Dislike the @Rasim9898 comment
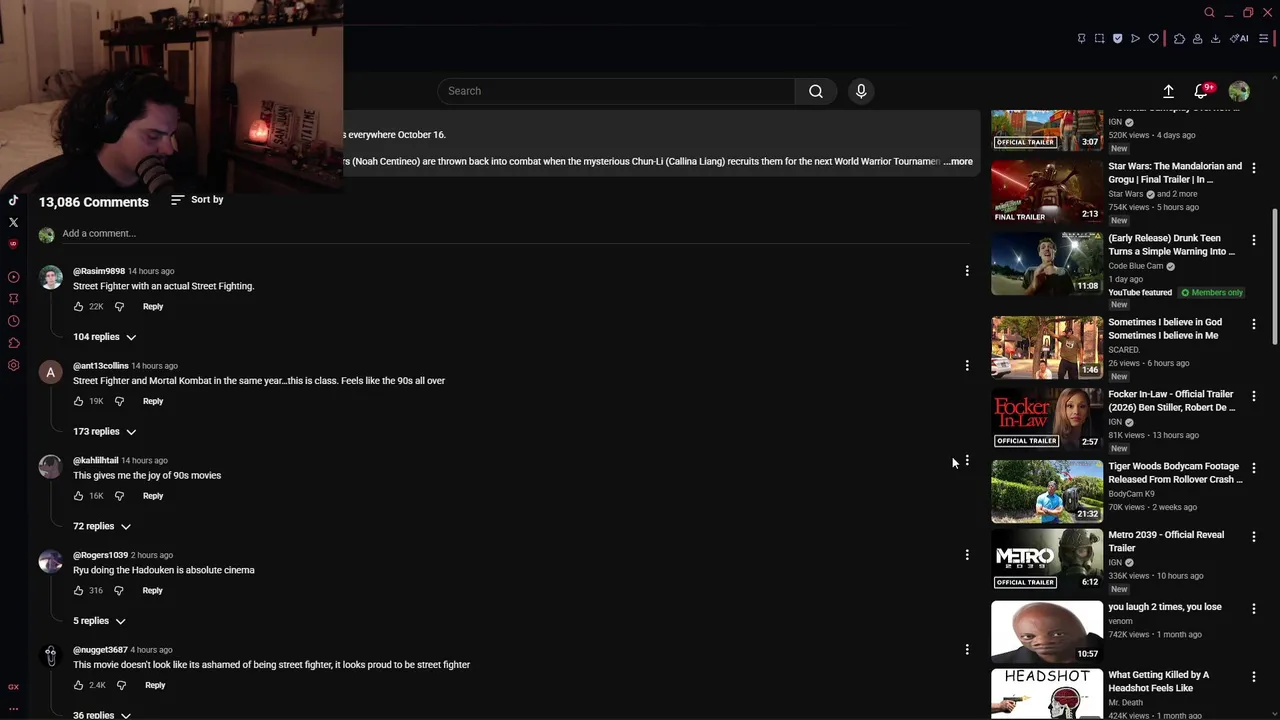Screen dimensions: 1280x720 pyautogui.click(x=119, y=307)
